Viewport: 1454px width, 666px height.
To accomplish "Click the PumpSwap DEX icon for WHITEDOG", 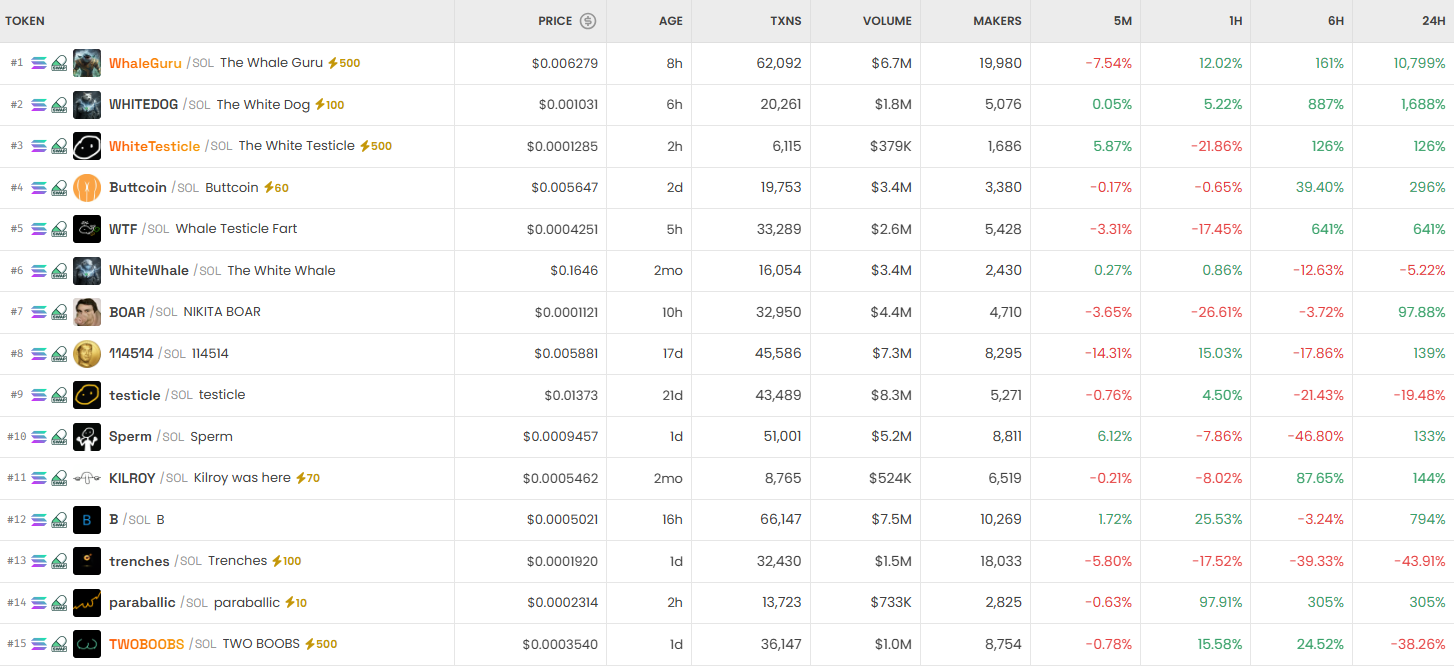I will click(59, 105).
